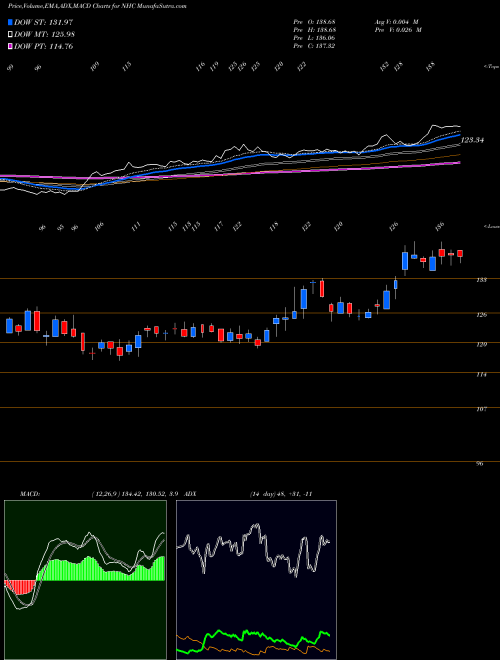This screenshot has width=500, height=660.
Task: Click the blue DOW ST legend swatch
Action: click(11, 22)
